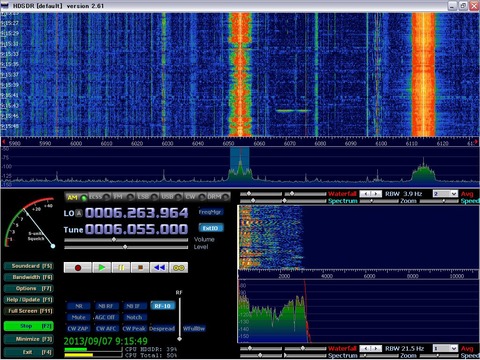480x360 pixels.
Task: Select FM demodulation mode
Action: pos(123,197)
